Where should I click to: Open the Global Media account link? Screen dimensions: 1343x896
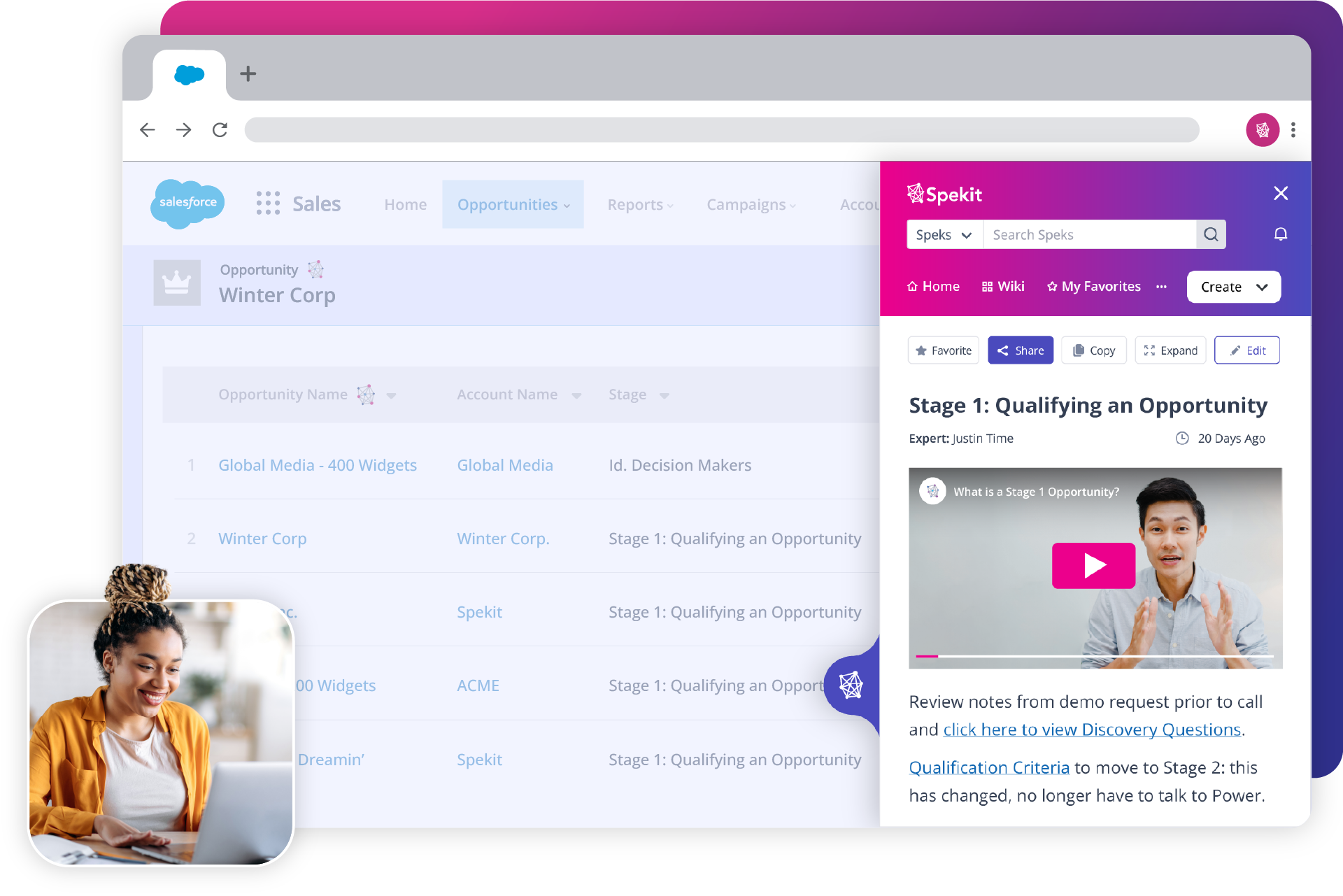coord(505,466)
